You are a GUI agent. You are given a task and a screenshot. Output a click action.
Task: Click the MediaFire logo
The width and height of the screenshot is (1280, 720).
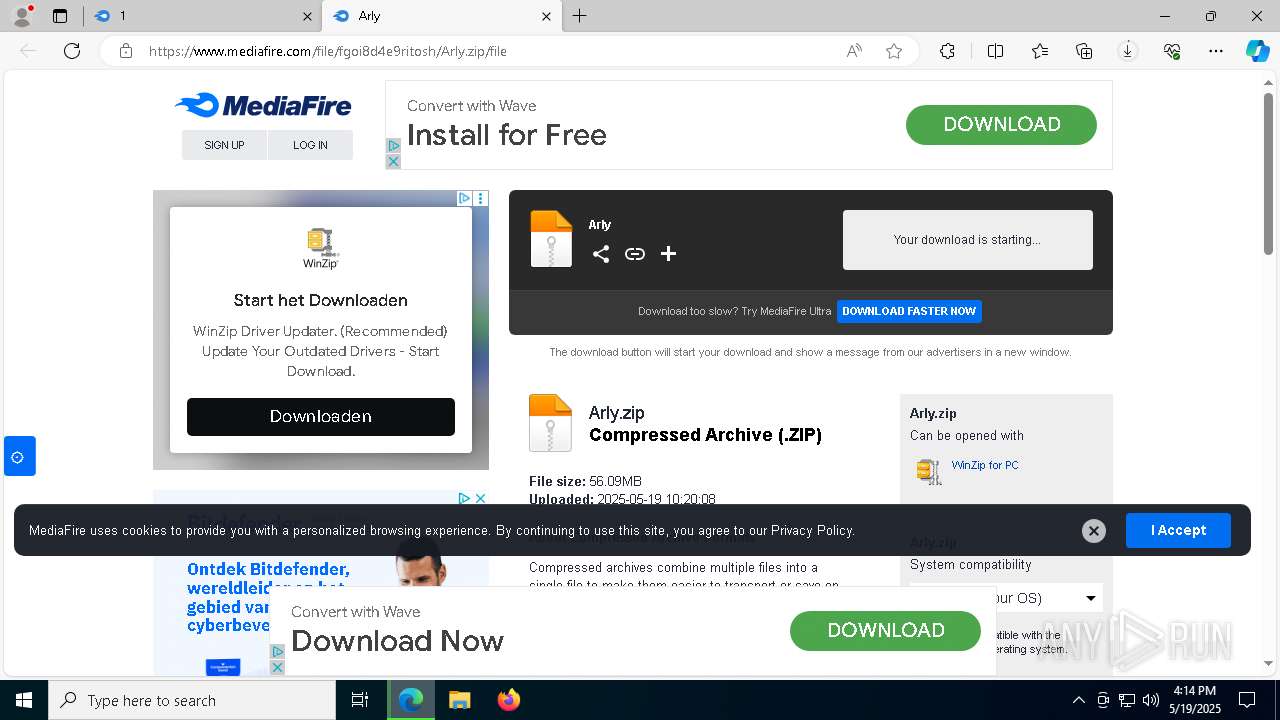[263, 106]
